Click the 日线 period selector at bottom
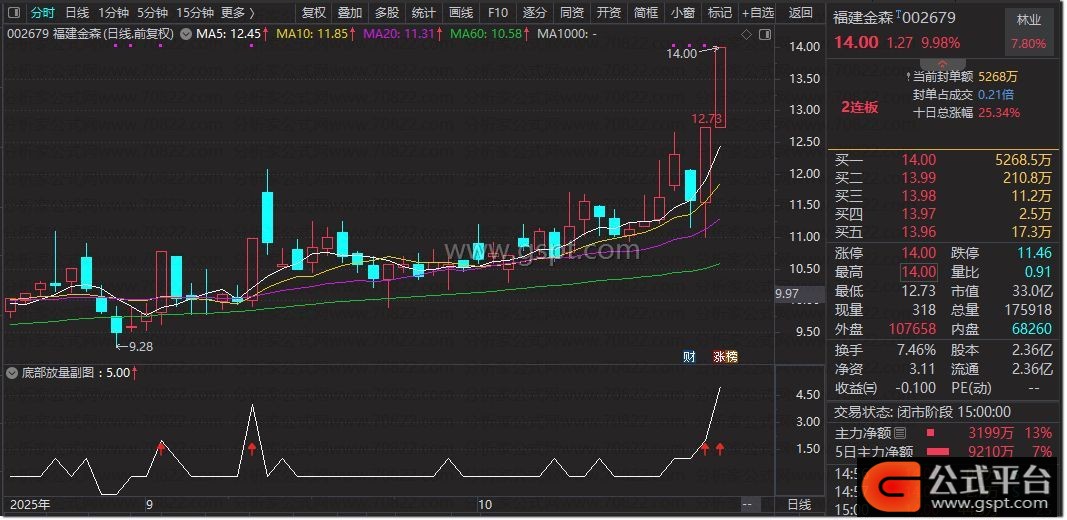This screenshot has width=1067, height=520. [799, 504]
